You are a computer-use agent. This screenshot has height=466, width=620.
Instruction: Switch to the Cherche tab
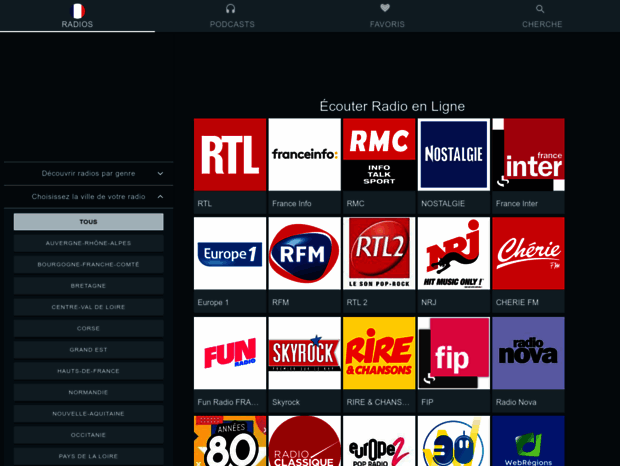pyautogui.click(x=542, y=16)
